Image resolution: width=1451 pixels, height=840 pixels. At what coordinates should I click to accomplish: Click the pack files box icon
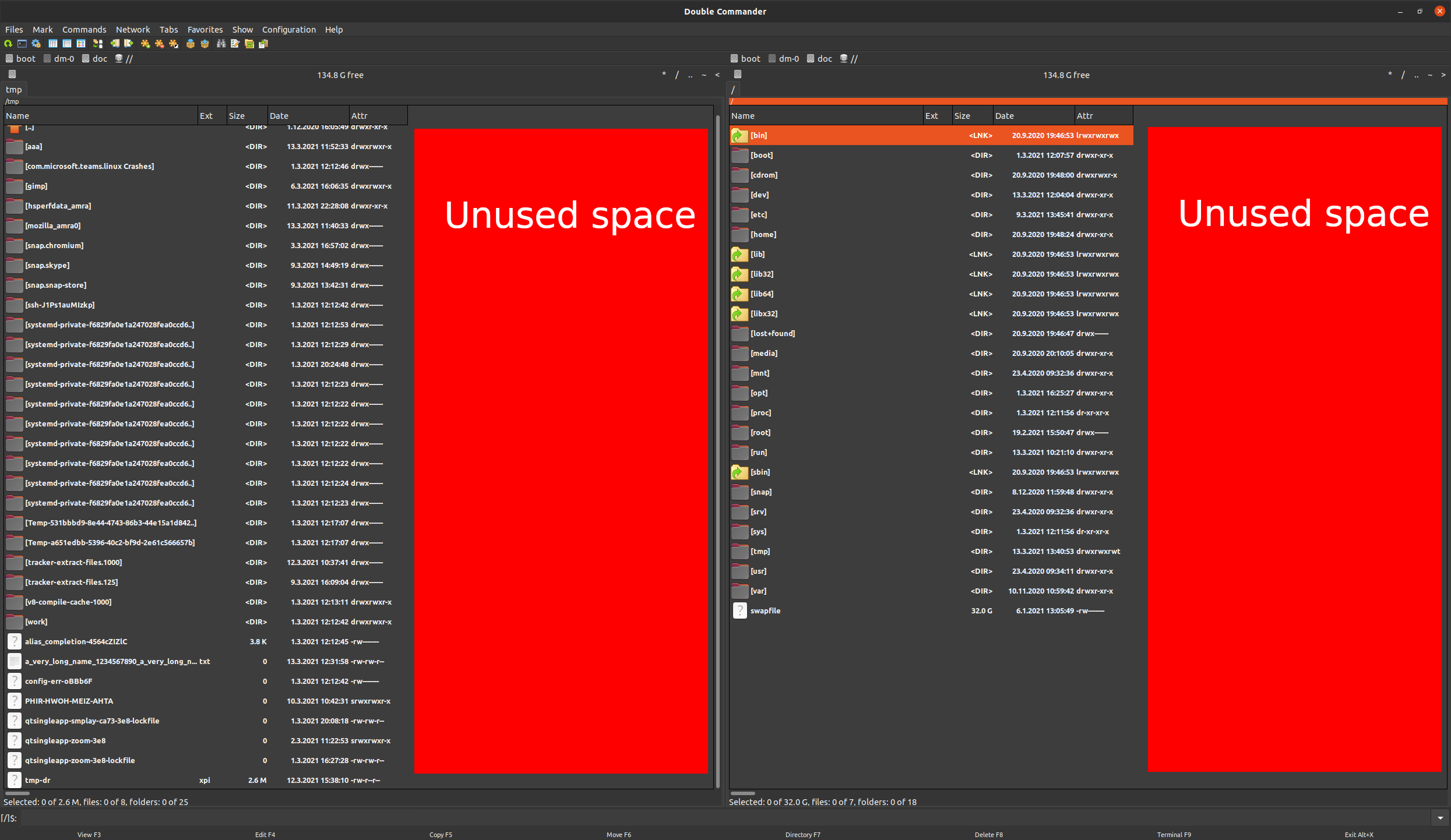click(x=191, y=44)
